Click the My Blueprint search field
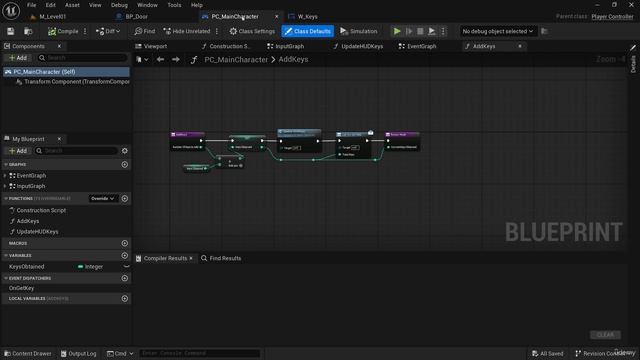The width and height of the screenshot is (640, 360). pos(77,151)
